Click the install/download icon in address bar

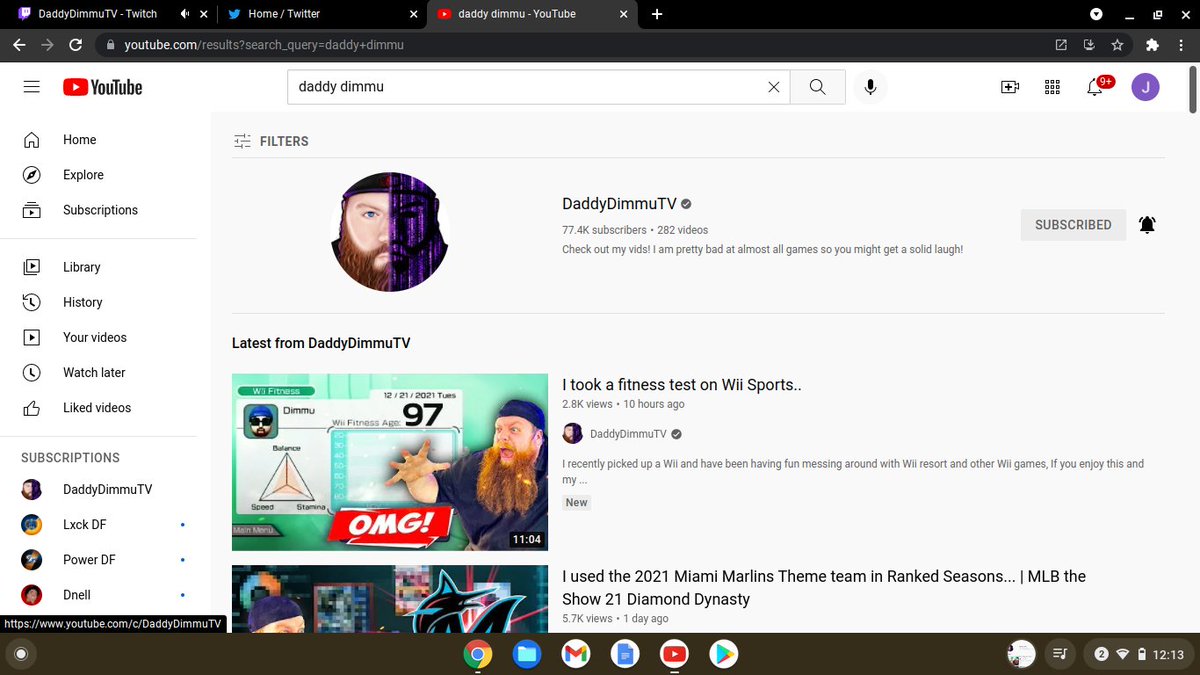point(1089,45)
